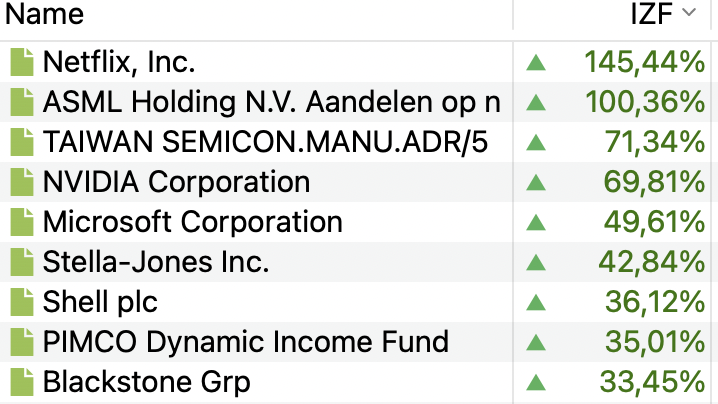Image resolution: width=718 pixels, height=404 pixels.
Task: Click the Netflix, Inc. document icon
Action: 21,62
